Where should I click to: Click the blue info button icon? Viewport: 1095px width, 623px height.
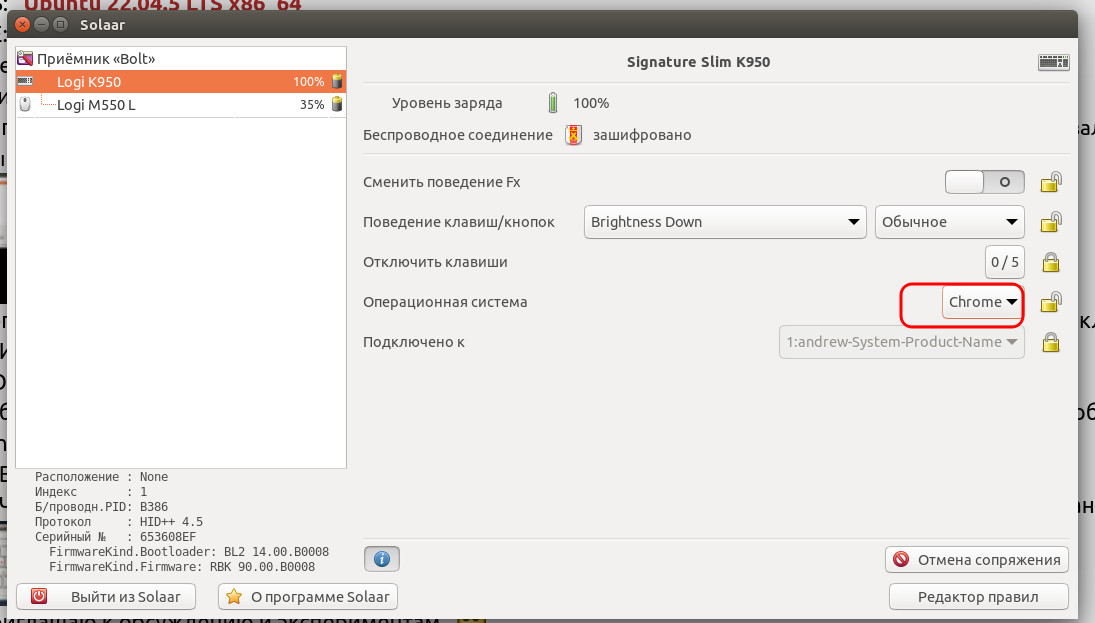pos(382,559)
